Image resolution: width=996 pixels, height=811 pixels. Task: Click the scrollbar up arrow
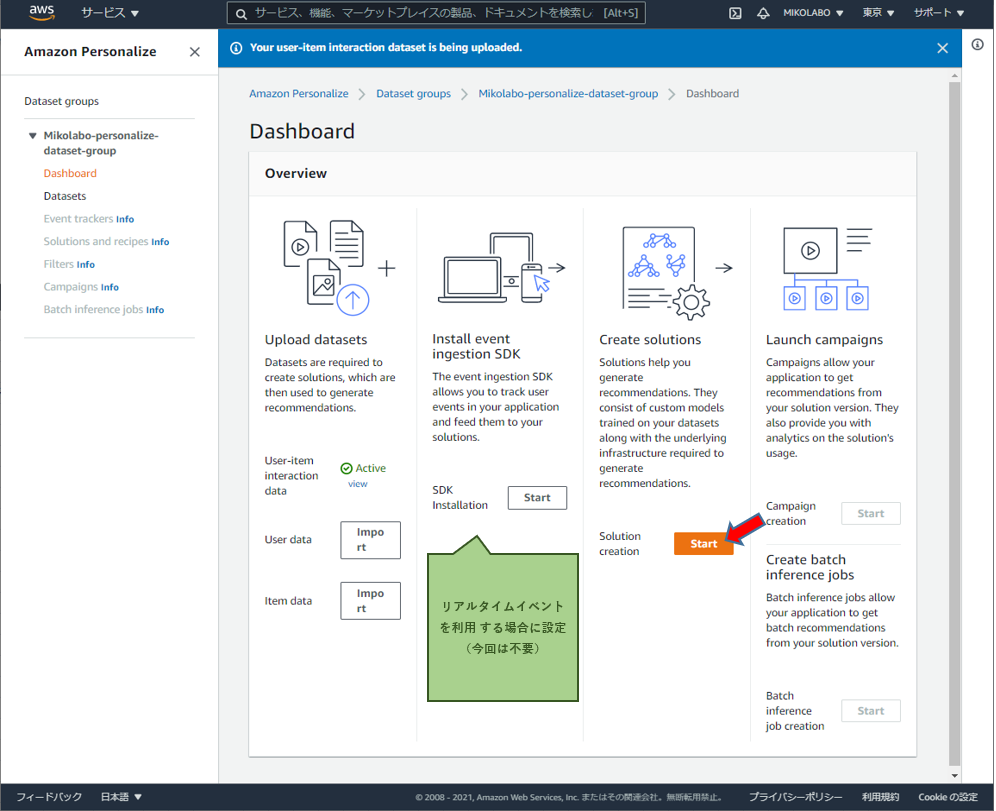(x=955, y=76)
